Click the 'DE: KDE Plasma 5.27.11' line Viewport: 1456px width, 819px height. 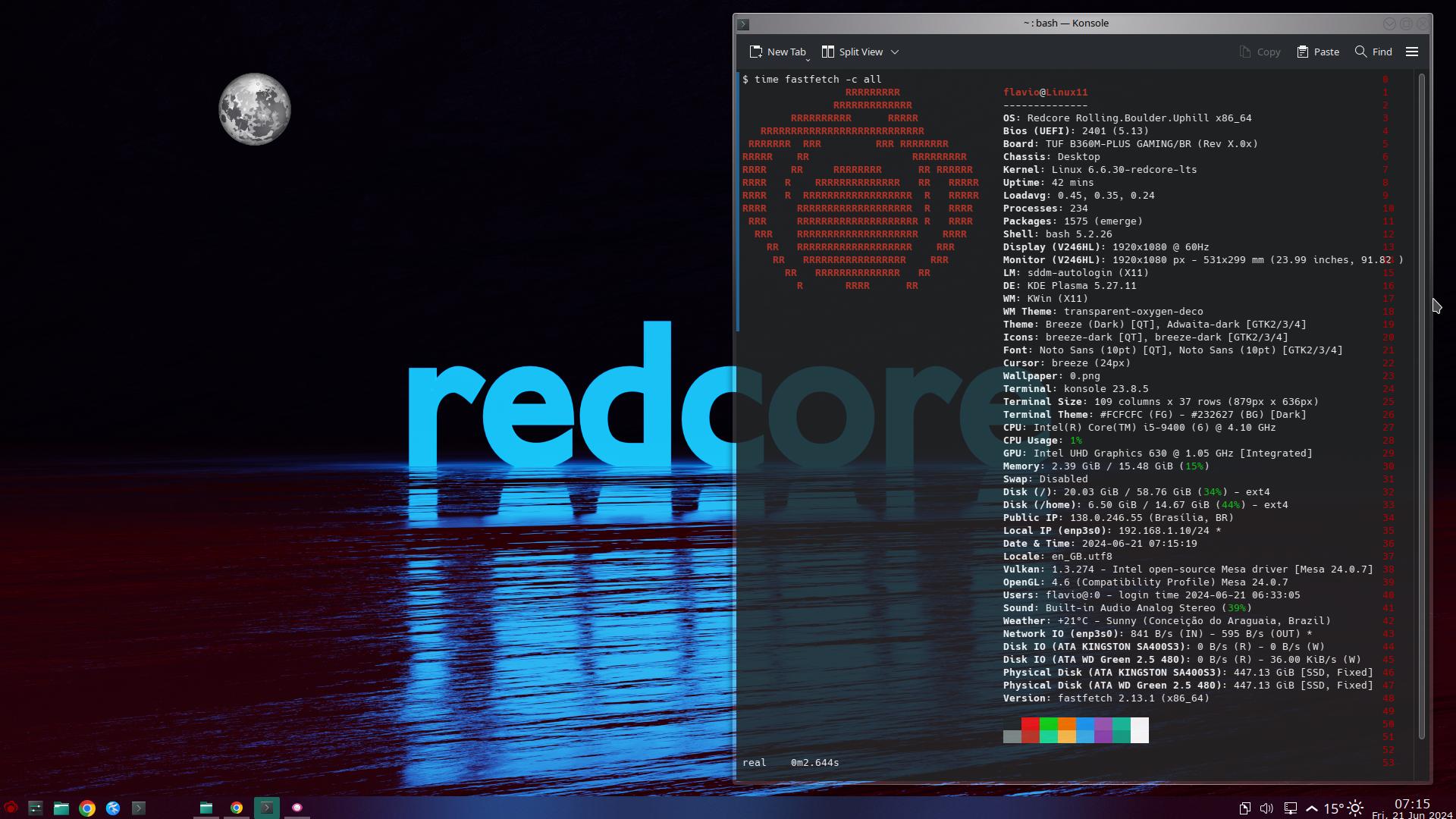1070,285
